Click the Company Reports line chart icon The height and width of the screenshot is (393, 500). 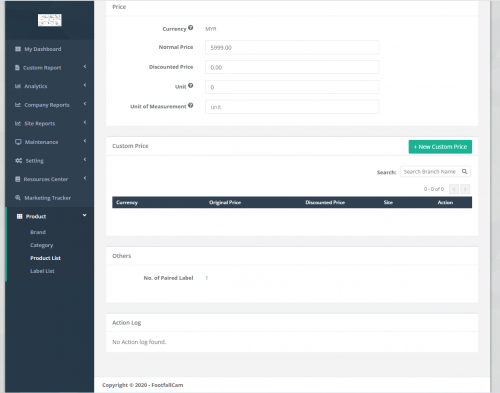point(18,105)
